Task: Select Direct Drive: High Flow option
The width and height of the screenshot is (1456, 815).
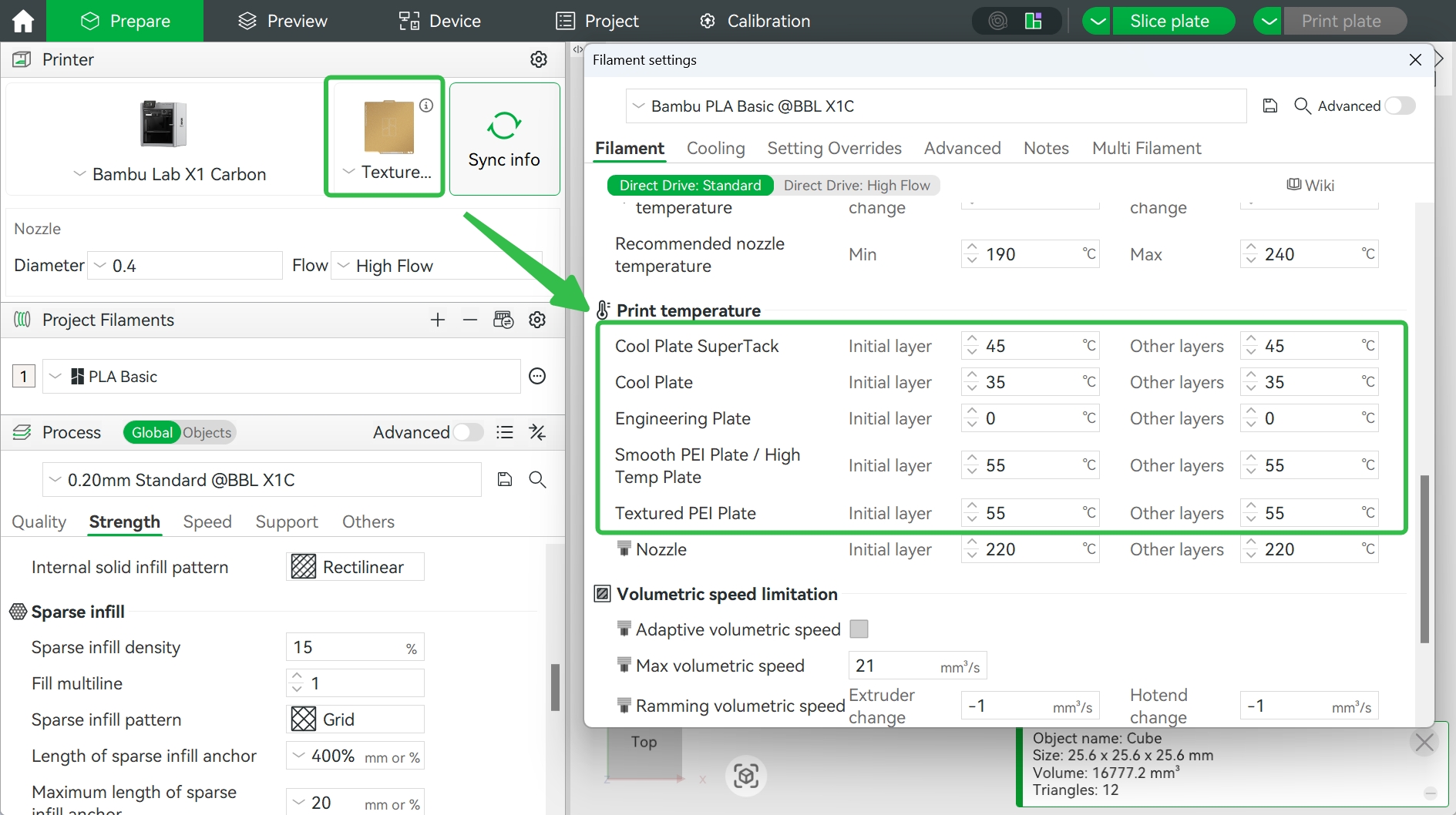Action: coord(857,185)
